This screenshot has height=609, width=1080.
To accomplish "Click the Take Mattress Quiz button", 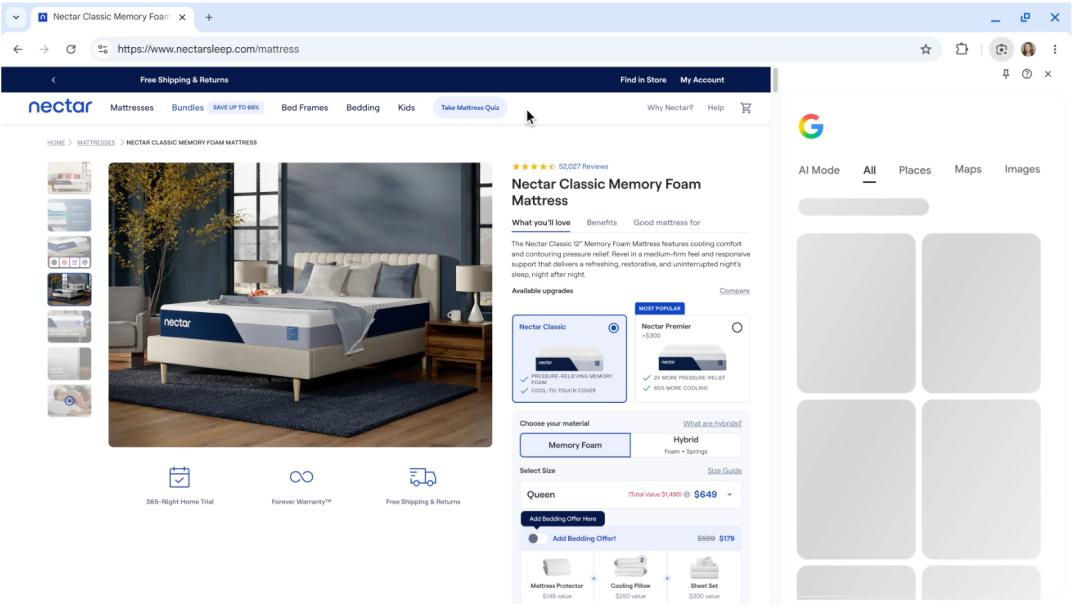I will tap(470, 108).
